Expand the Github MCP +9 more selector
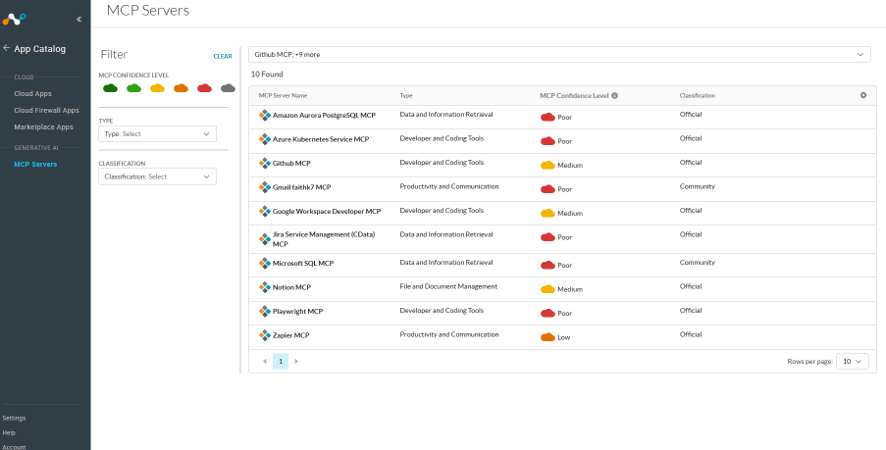The width and height of the screenshot is (886, 450). tap(559, 55)
